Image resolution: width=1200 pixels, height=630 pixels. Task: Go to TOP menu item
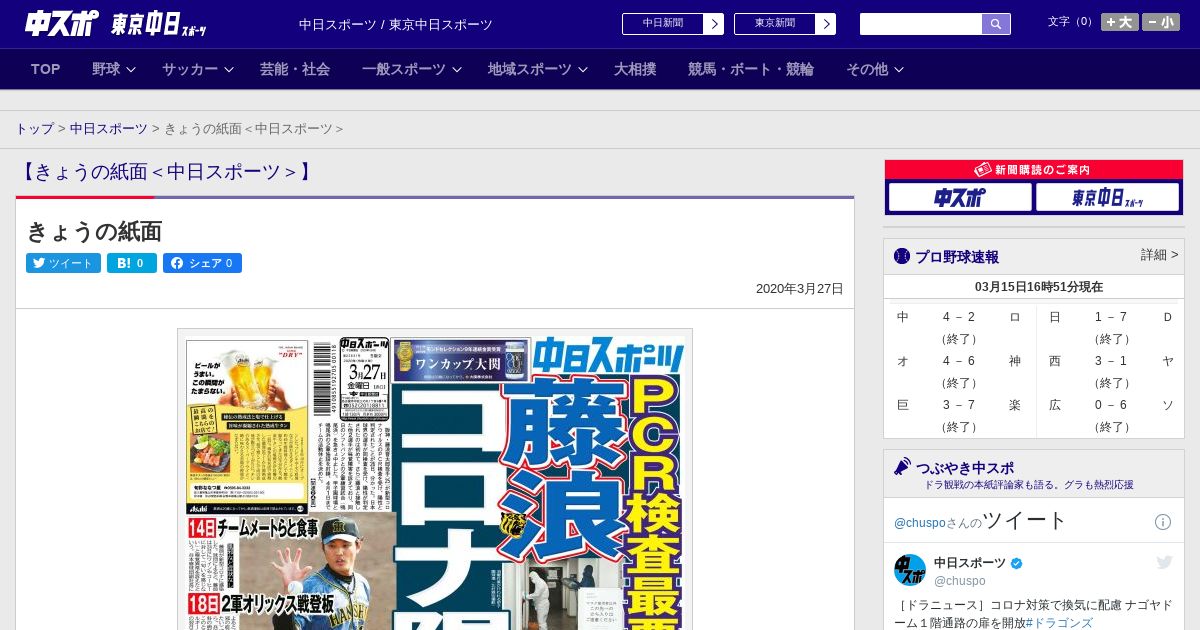pos(46,69)
